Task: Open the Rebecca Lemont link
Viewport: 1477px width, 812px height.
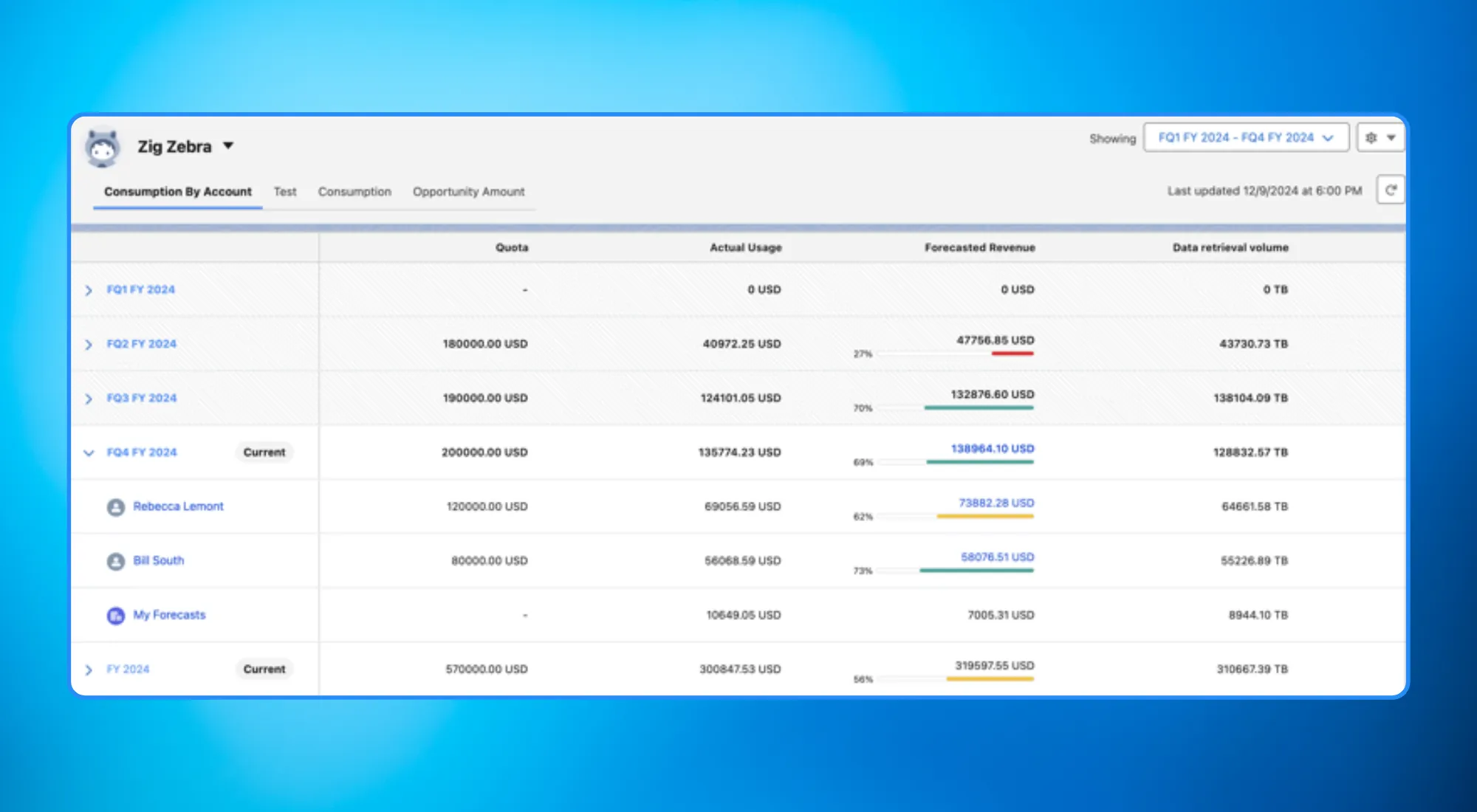Action: point(178,506)
